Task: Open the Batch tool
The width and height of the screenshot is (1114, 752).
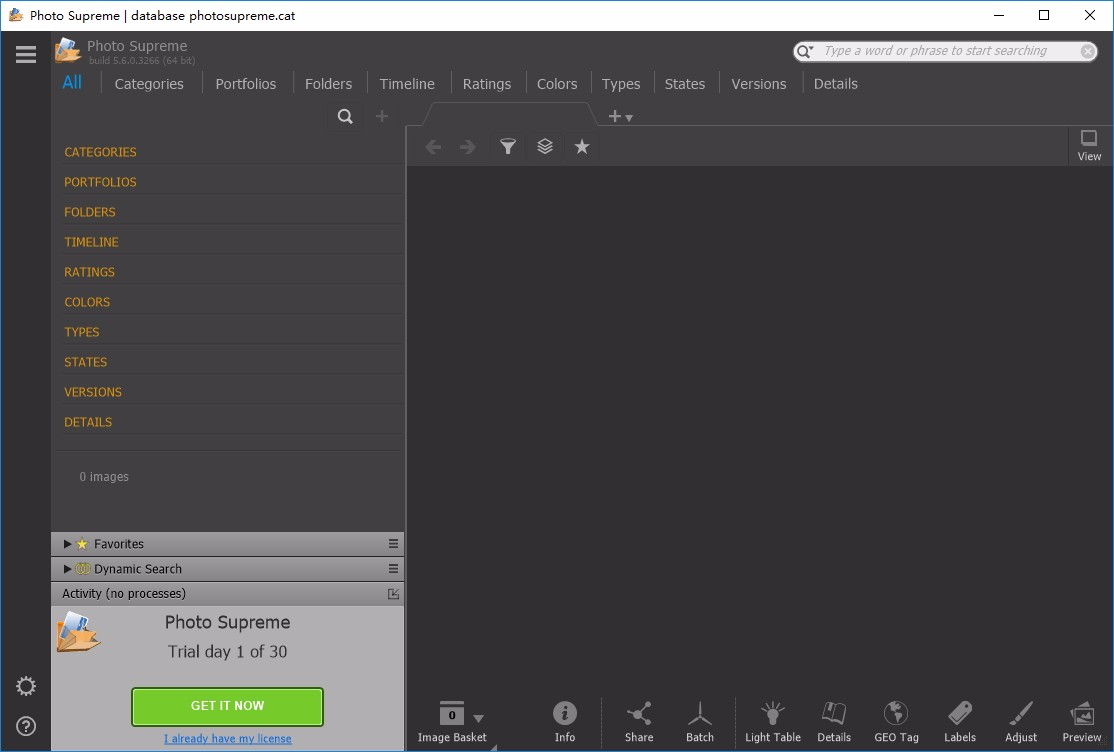Action: point(700,721)
